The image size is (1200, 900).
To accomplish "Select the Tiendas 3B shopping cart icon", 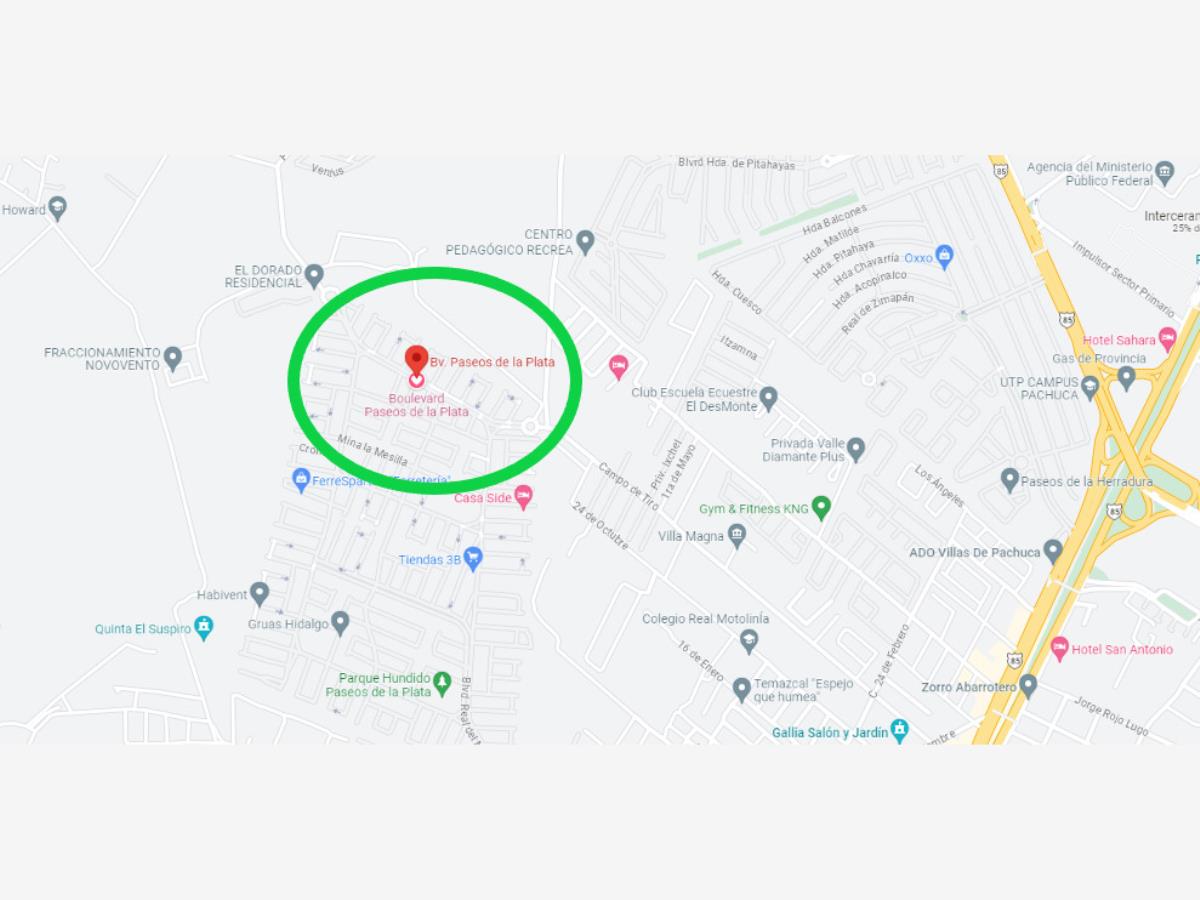I will coord(473,558).
